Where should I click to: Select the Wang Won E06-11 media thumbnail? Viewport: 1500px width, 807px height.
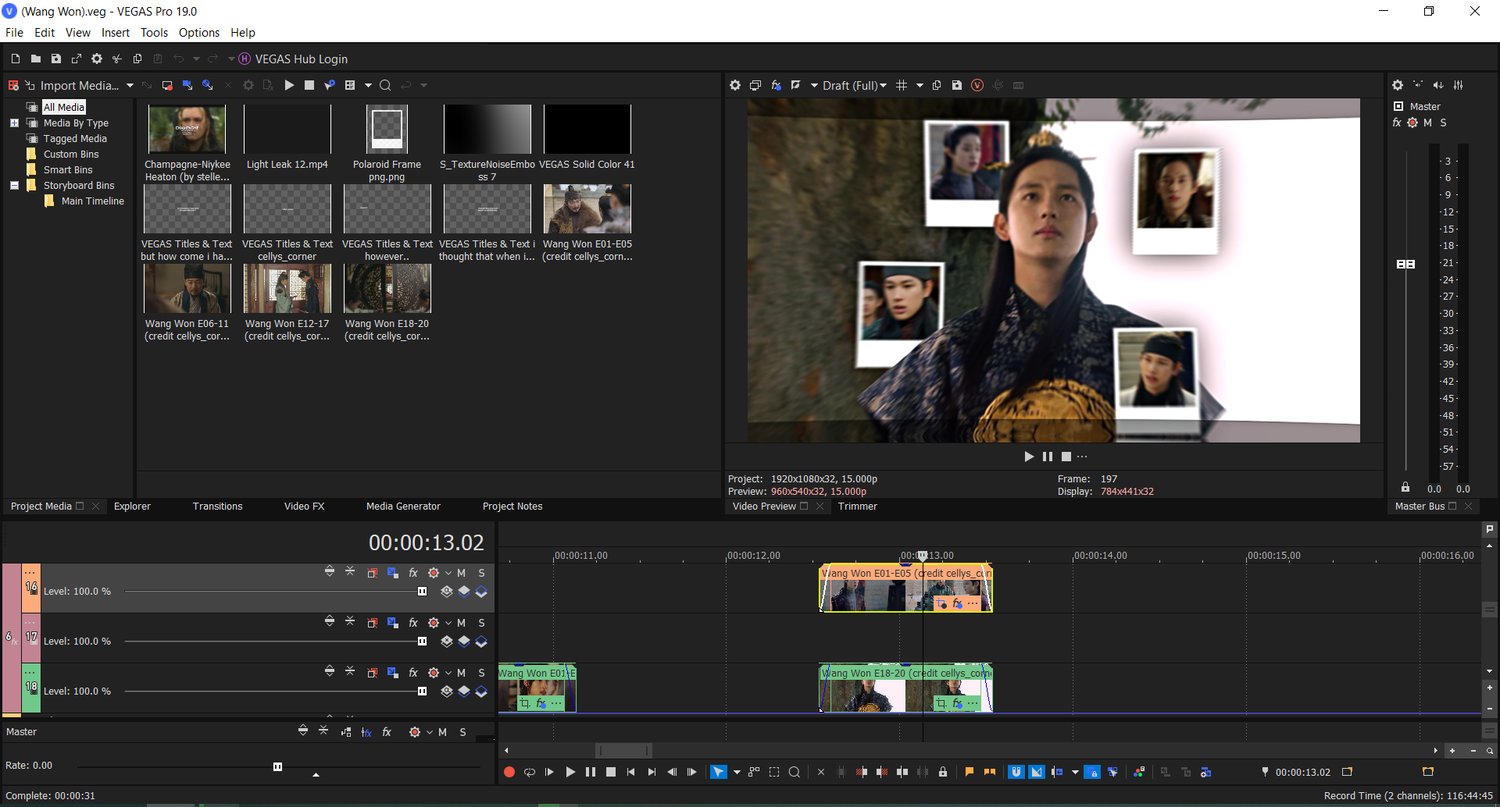tap(187, 289)
